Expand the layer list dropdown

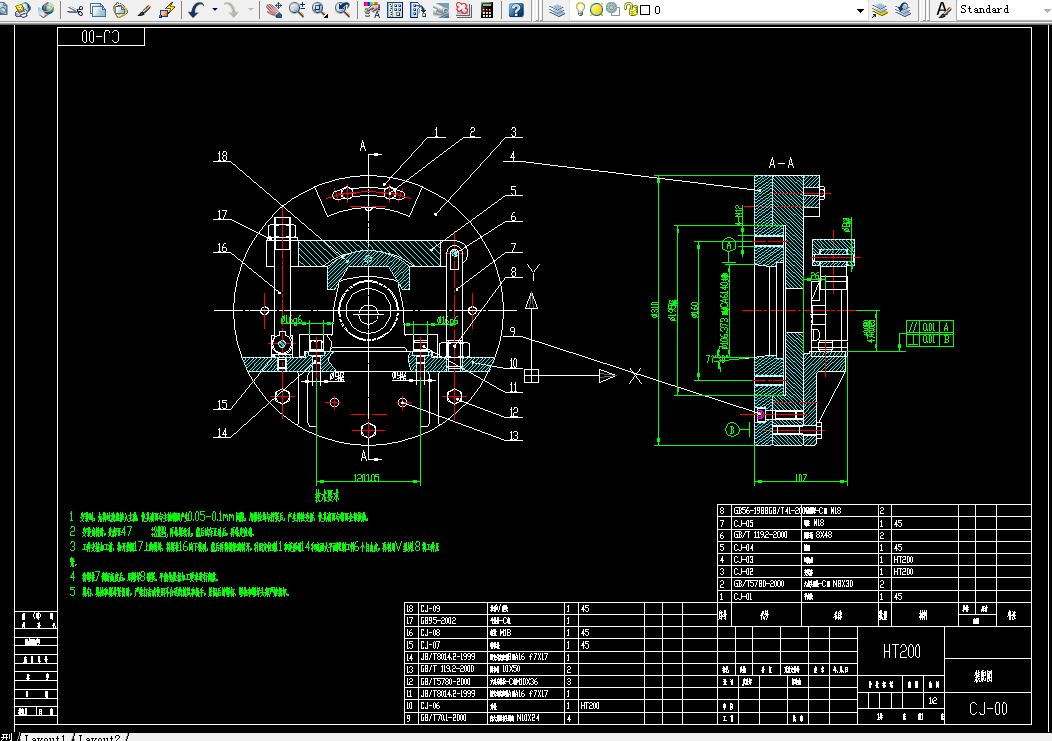859,10
